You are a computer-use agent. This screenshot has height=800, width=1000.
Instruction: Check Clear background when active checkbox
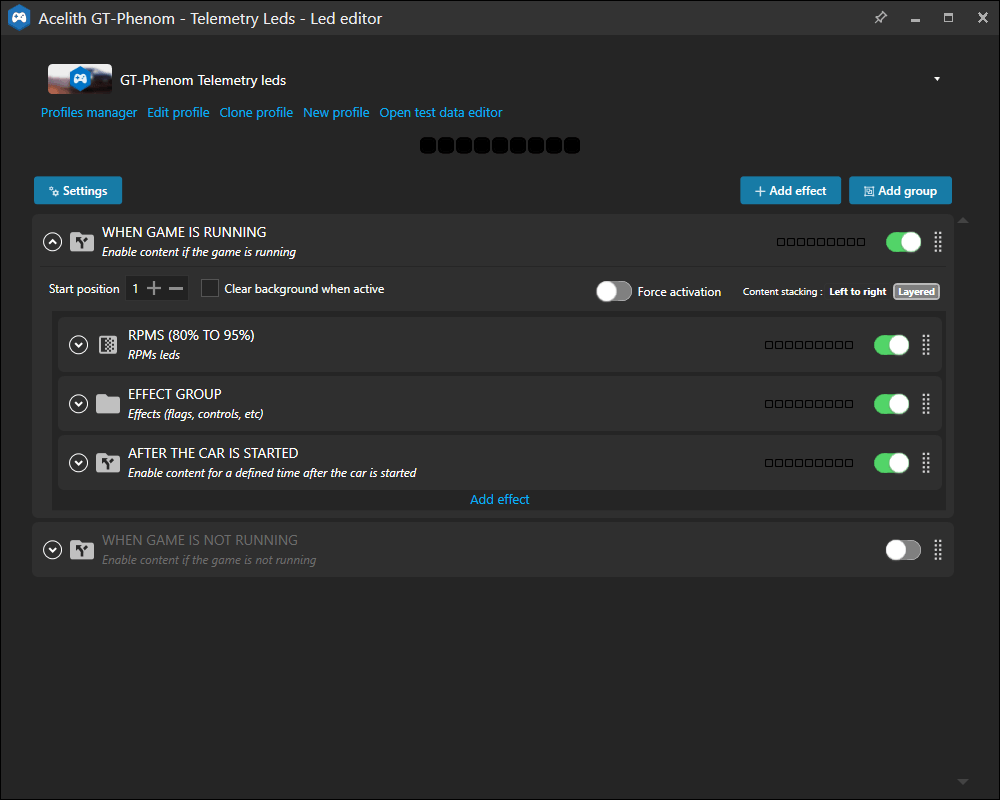[210, 289]
